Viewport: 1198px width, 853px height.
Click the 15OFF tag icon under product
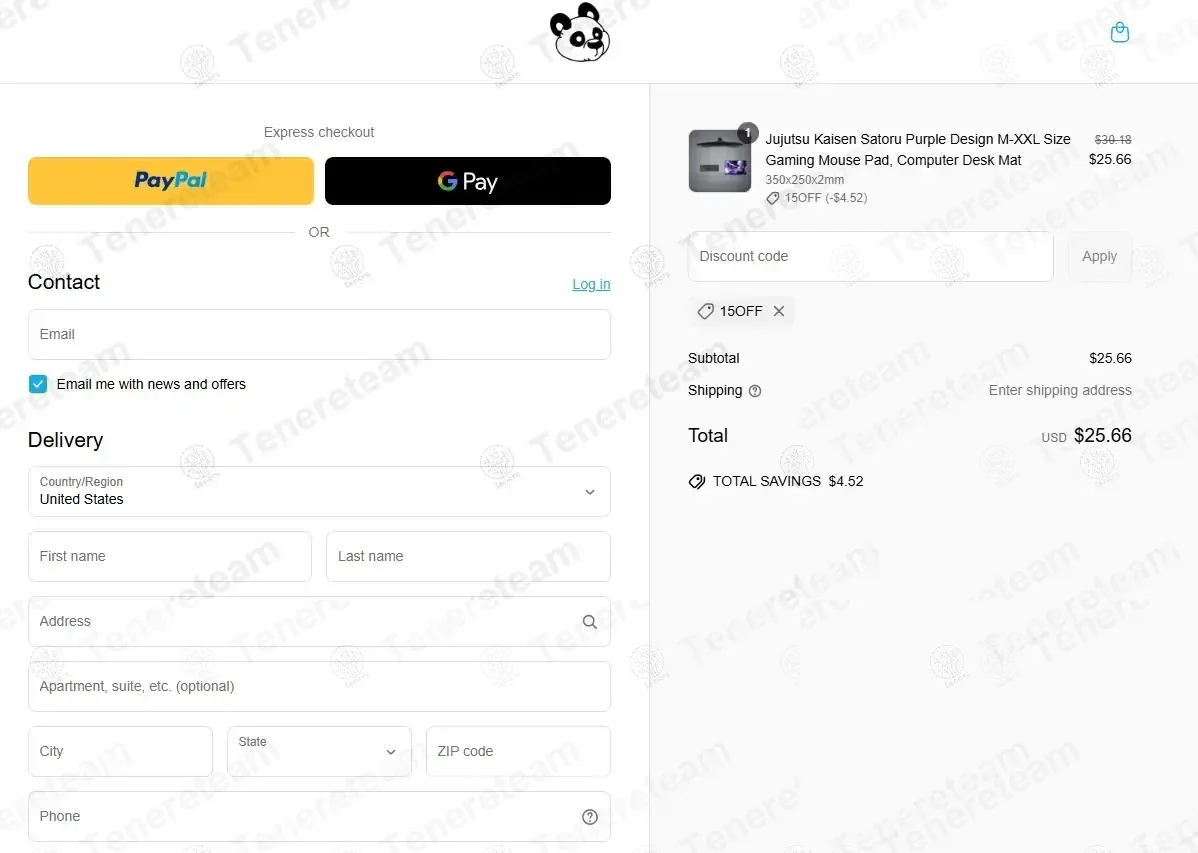point(772,198)
